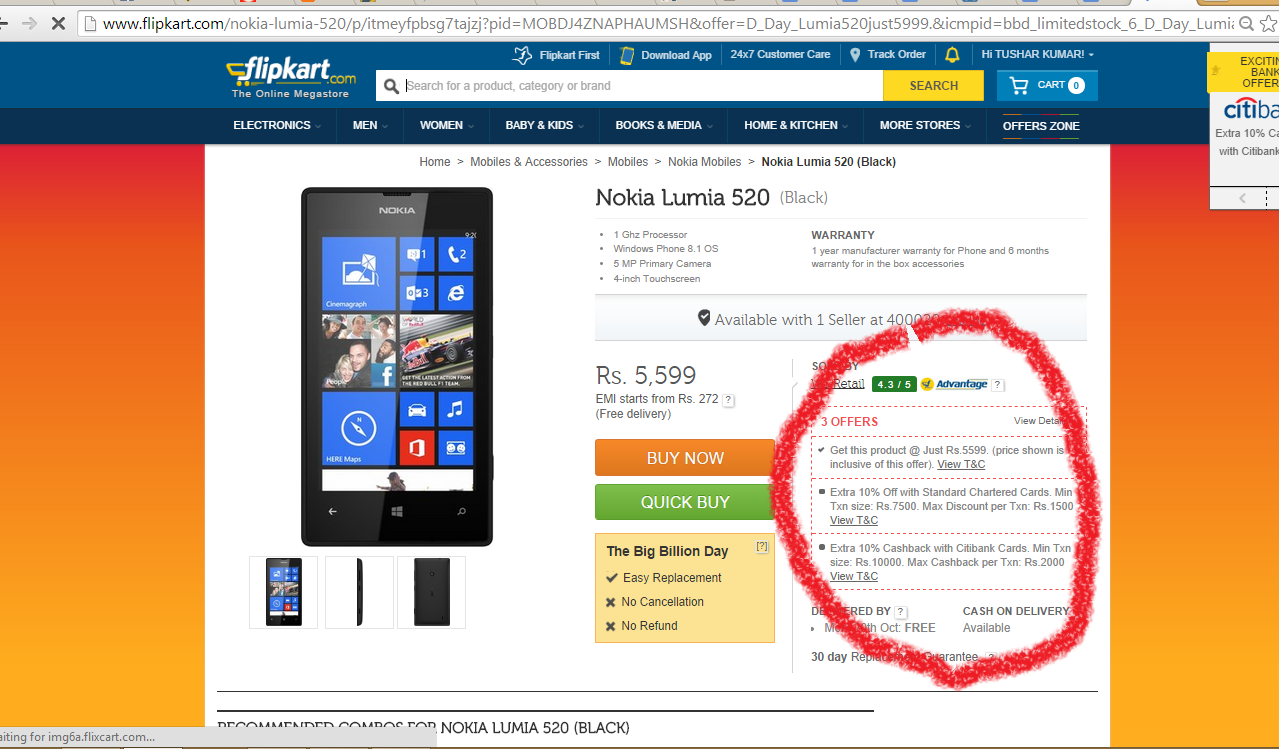Click the previous arrow on the Citibank ad
This screenshot has height=749, width=1279.
click(x=1243, y=198)
